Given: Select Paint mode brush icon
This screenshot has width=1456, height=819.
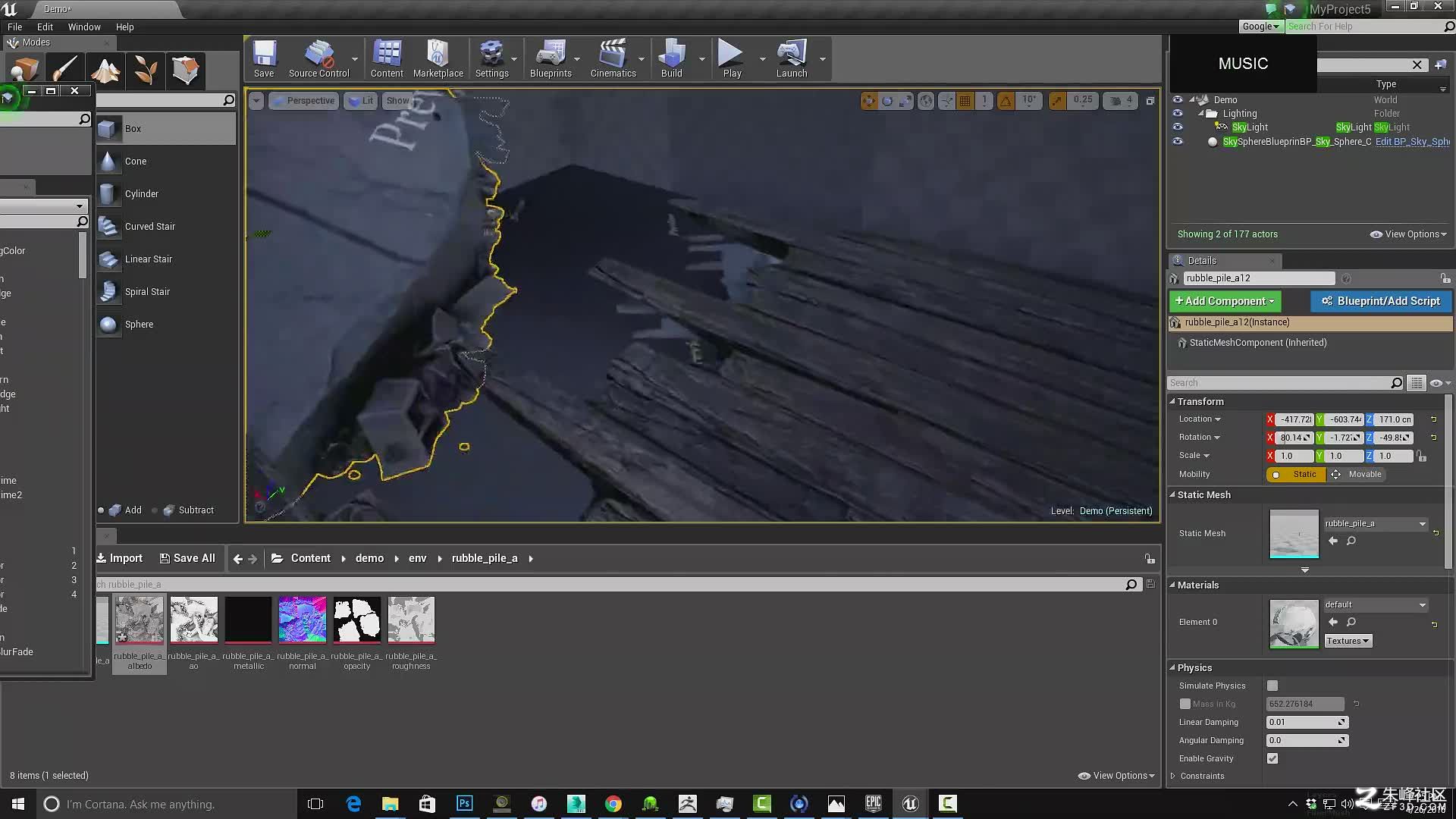Looking at the screenshot, I should [65, 70].
